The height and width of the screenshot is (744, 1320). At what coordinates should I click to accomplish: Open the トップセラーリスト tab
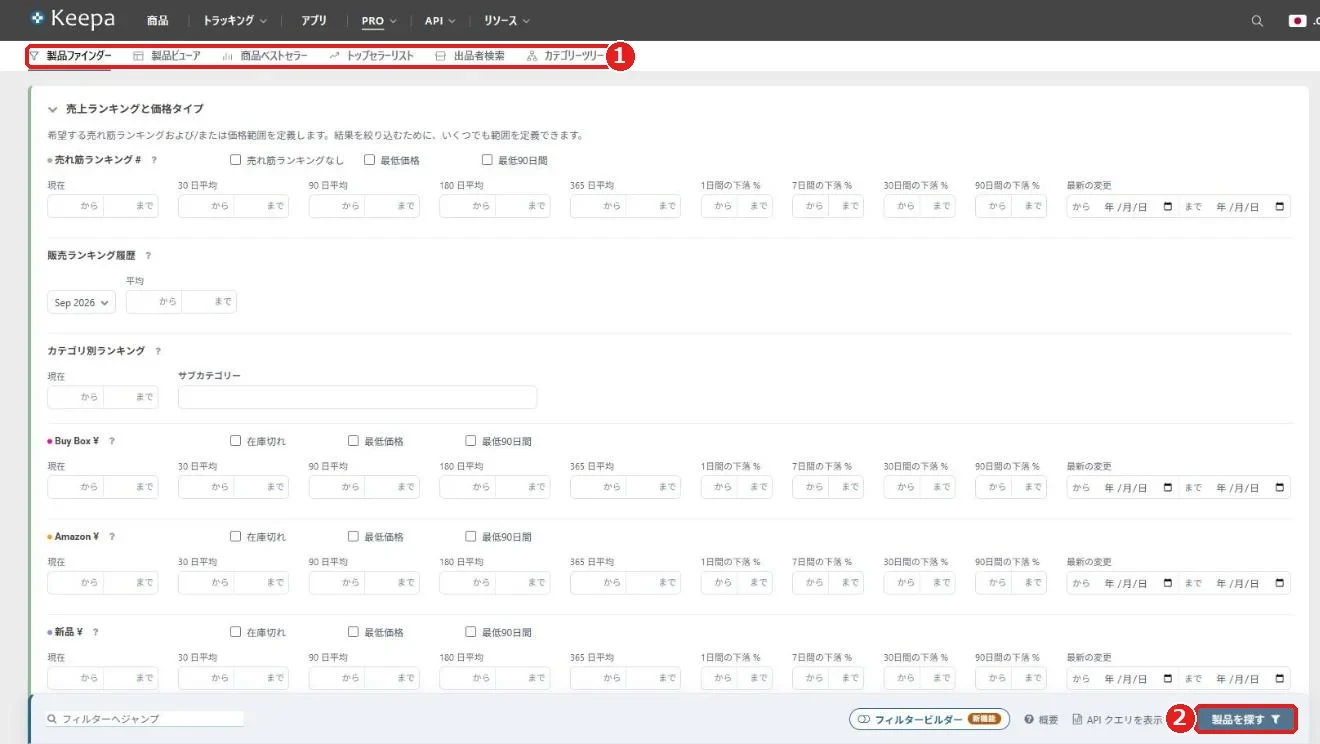pyautogui.click(x=371, y=56)
